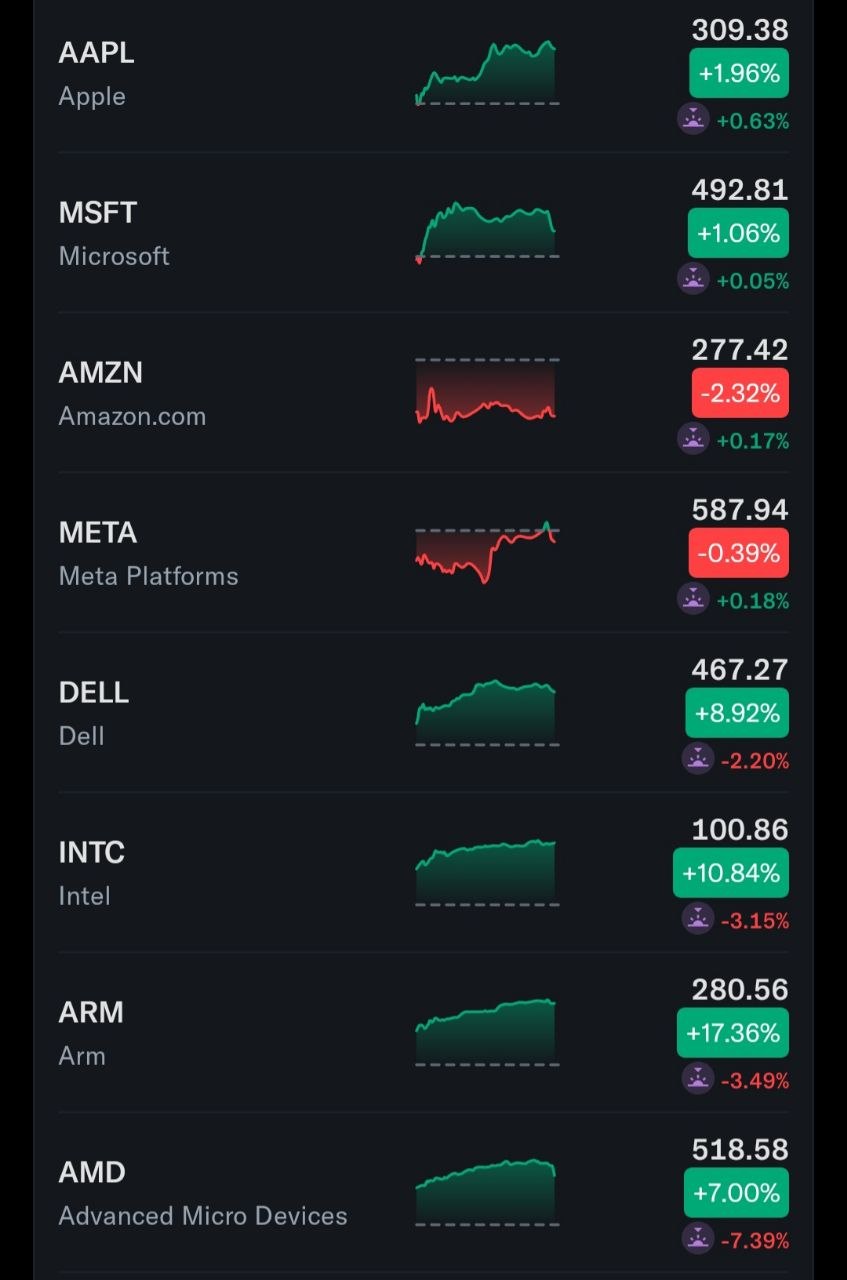Click the after-hours icon beside AMZN +0.17%

point(693,439)
